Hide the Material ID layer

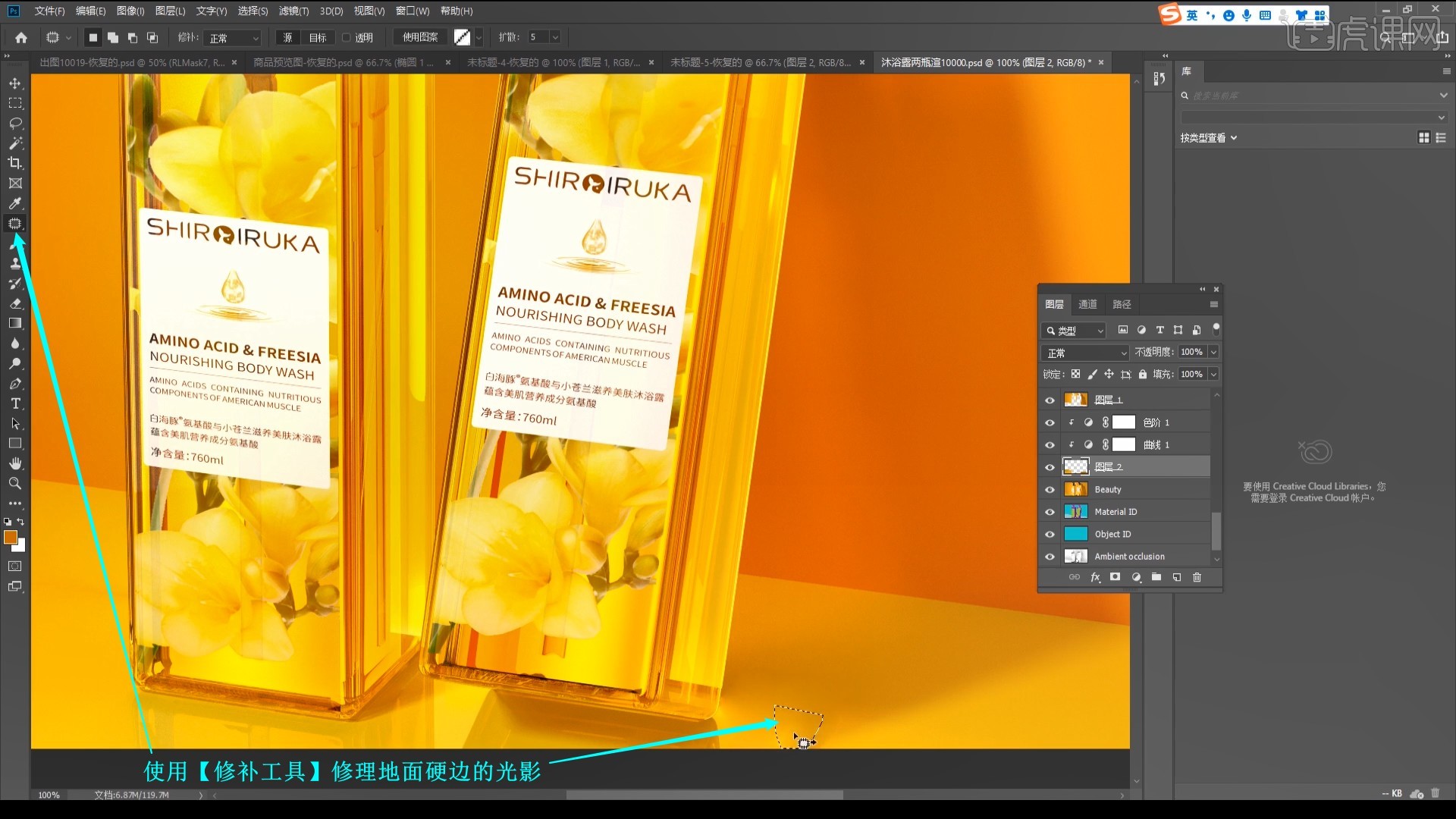click(1050, 512)
